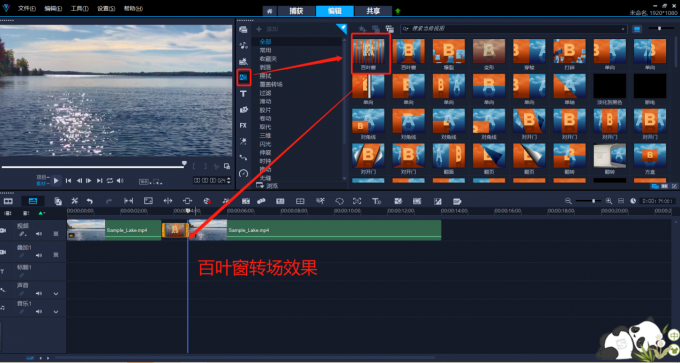680x363 pixels.
Task: Open the timeline toolbar customize tools icon
Action: click(x=75, y=201)
